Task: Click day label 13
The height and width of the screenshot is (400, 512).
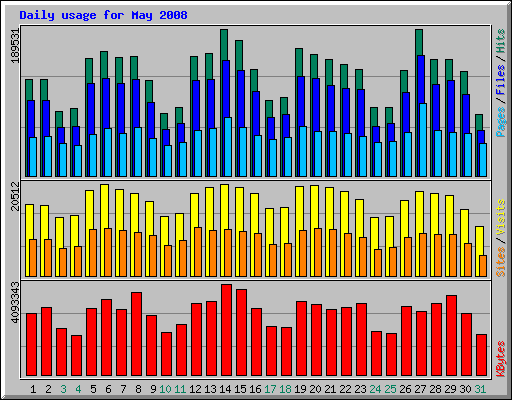Action: [x=210, y=389]
